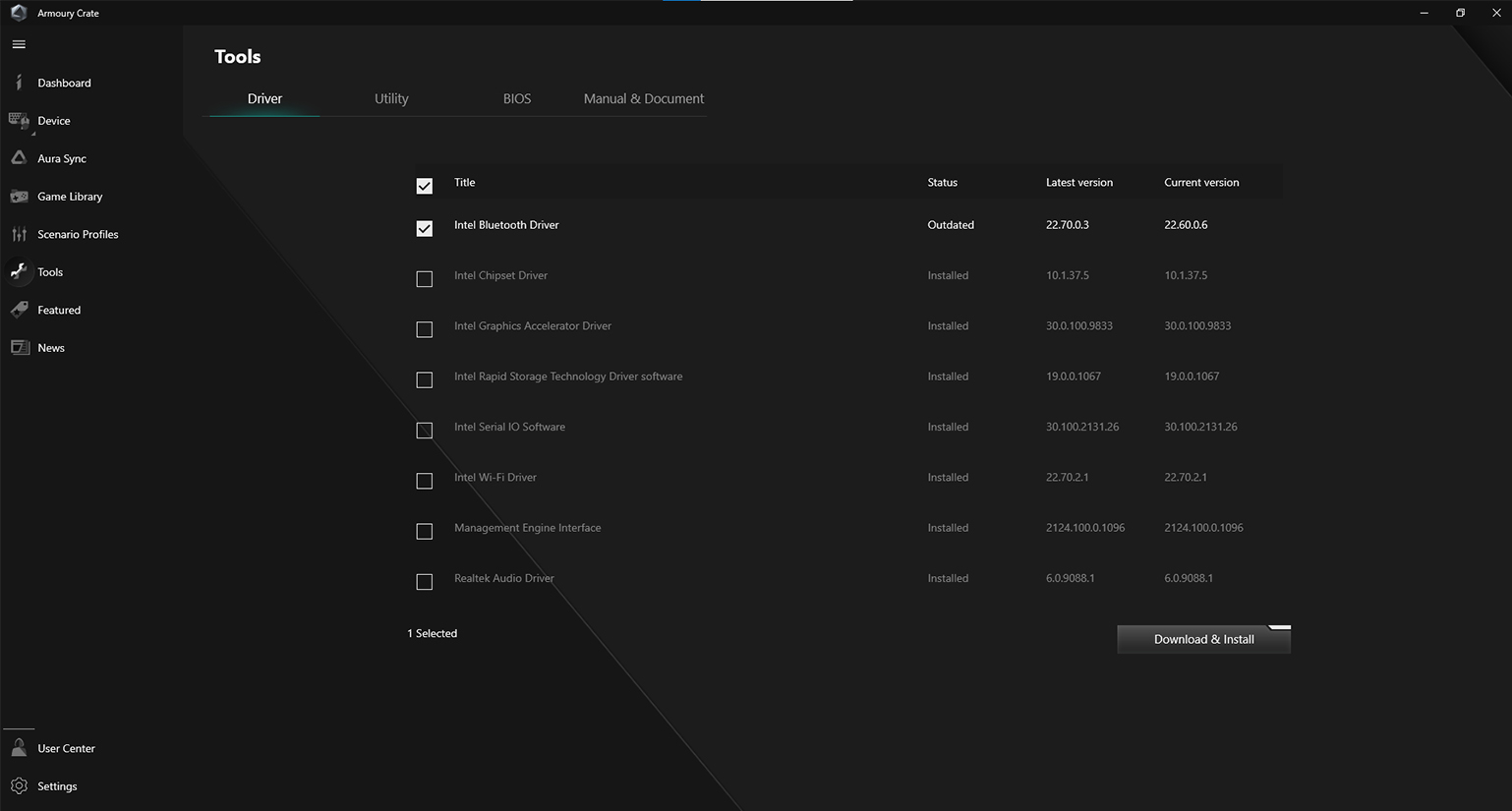
Task: Click the Intel Bluetooth Driver title
Action: point(506,225)
